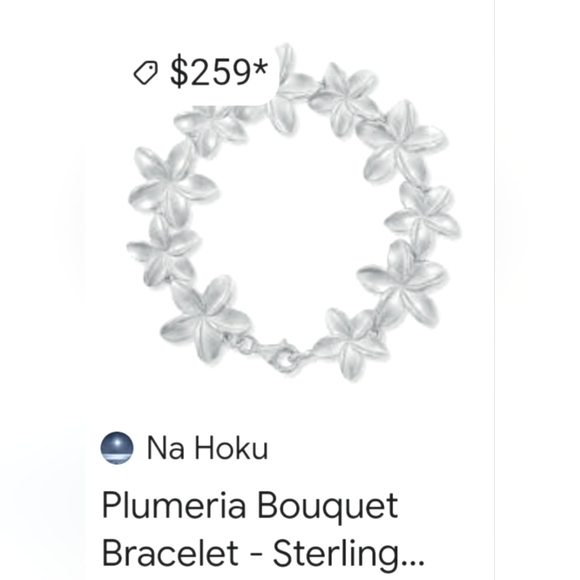Open the plumeria bracelet product image
This screenshot has height=580, width=580.
click(x=293, y=213)
